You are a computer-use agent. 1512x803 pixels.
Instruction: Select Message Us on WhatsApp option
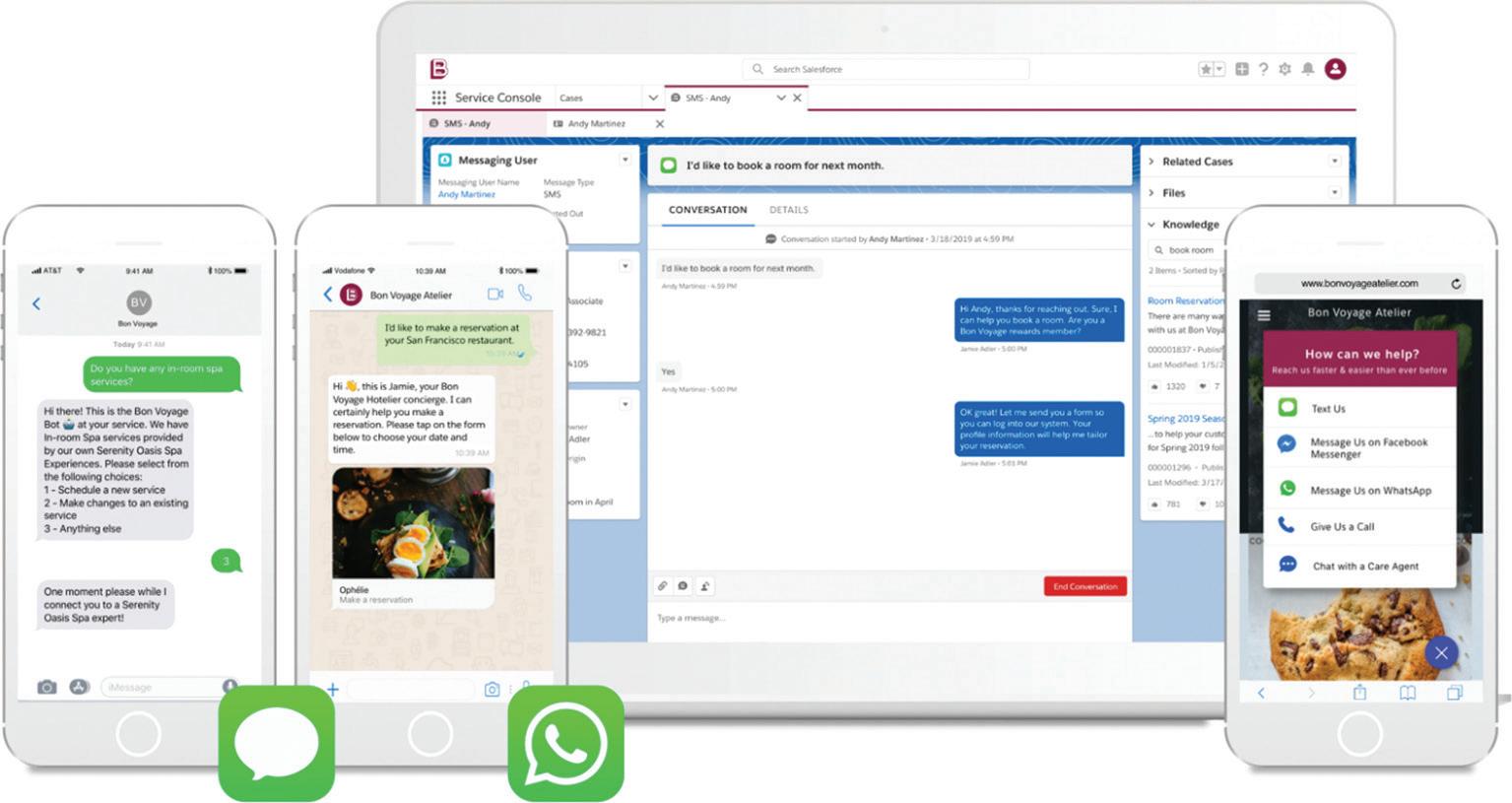click(x=1359, y=490)
